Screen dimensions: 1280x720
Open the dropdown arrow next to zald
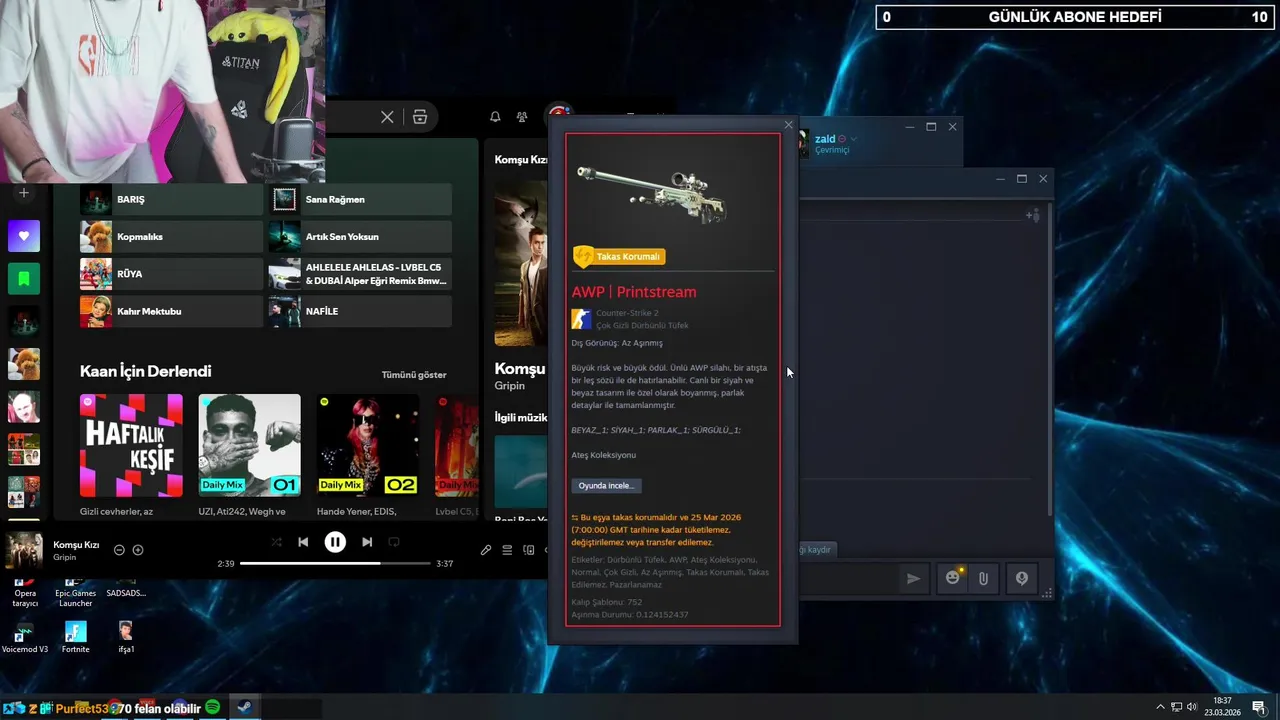(x=854, y=139)
